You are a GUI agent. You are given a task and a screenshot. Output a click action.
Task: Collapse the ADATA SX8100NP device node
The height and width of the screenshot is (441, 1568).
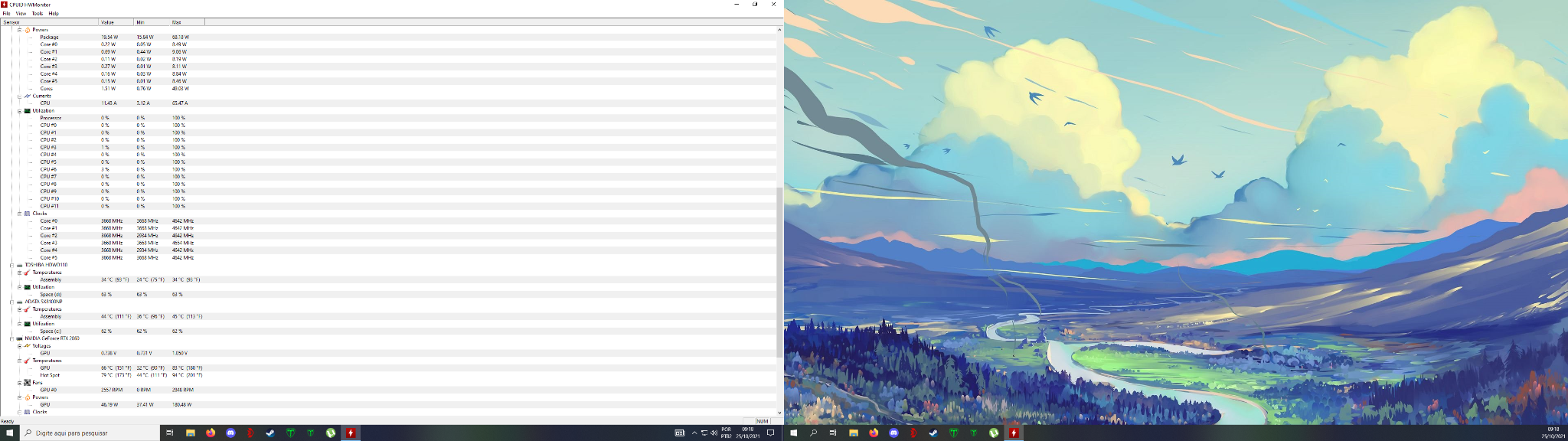pos(12,302)
